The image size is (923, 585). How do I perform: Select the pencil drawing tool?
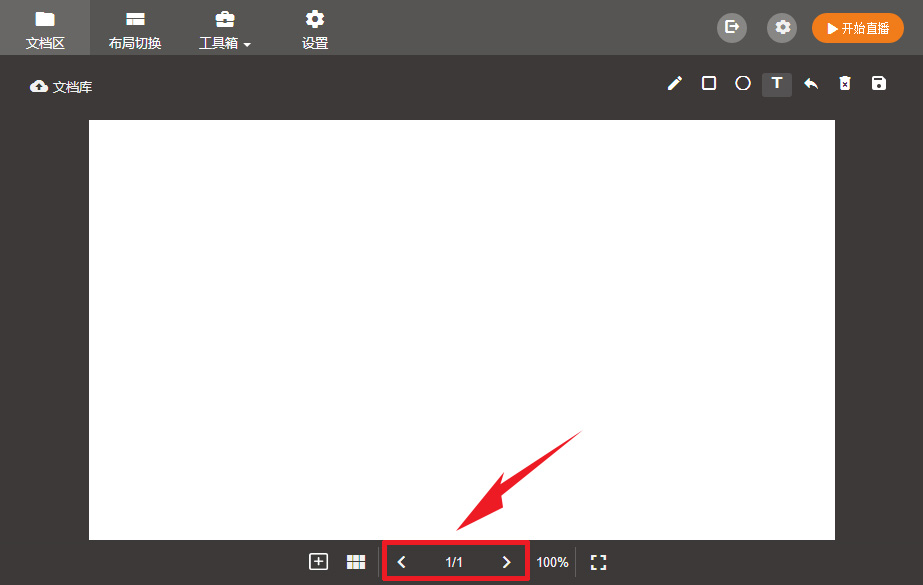[675, 84]
